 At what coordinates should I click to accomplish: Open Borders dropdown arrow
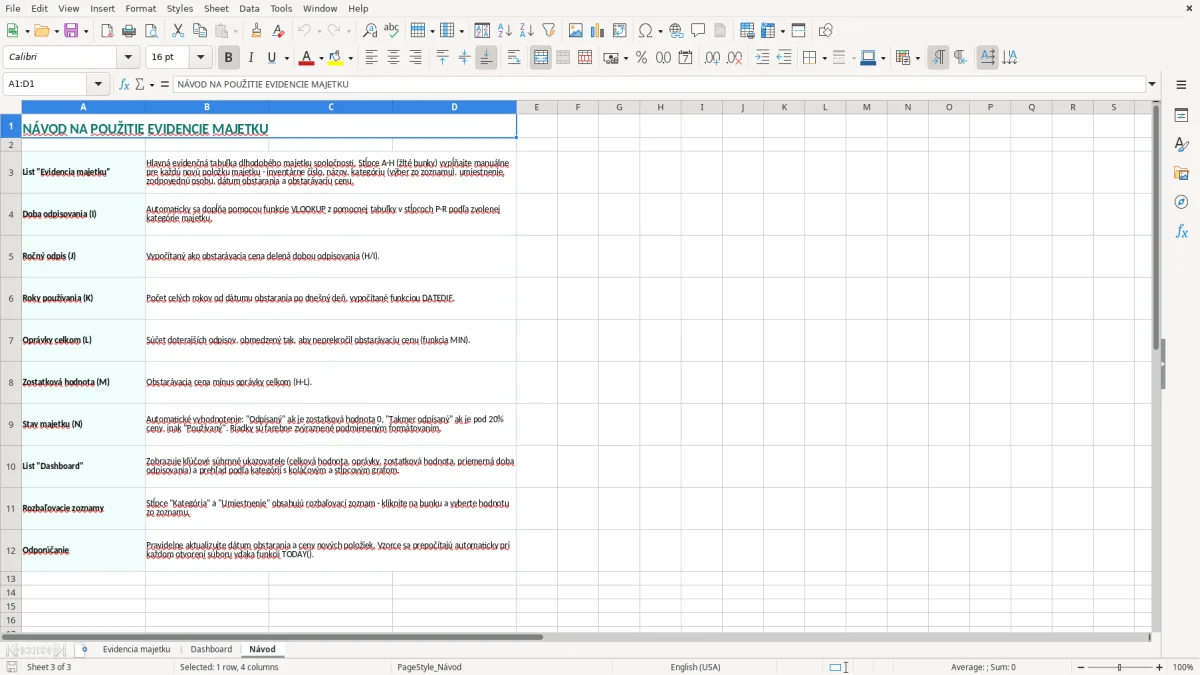click(x=823, y=58)
